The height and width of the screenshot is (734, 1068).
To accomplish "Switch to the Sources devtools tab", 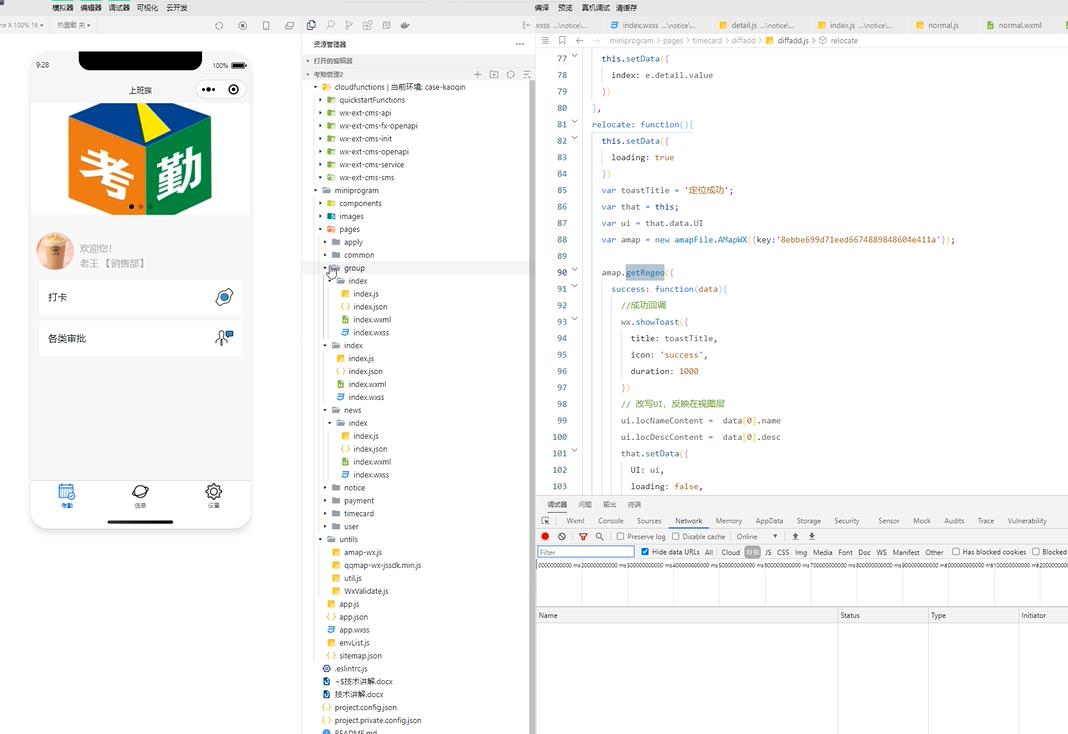I will (x=649, y=521).
